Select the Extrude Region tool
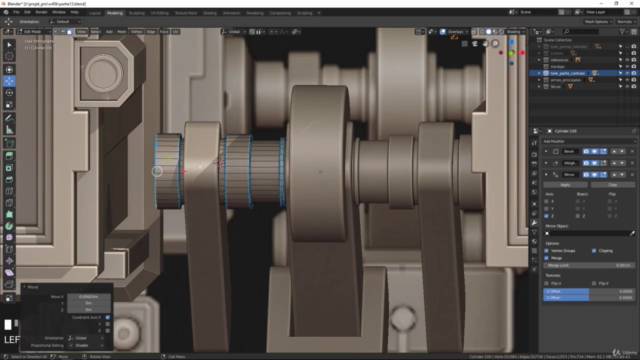 9,156
